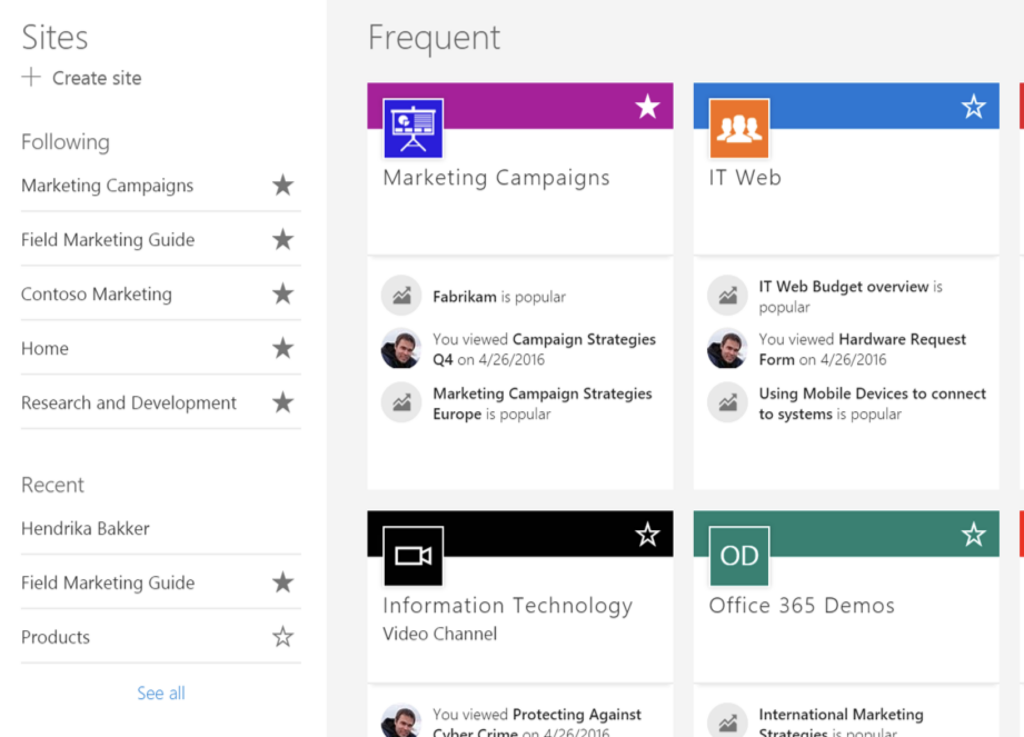The height and width of the screenshot is (737, 1024).
Task: Click the OD Office 365 Demos logo
Action: pyautogui.click(x=739, y=556)
